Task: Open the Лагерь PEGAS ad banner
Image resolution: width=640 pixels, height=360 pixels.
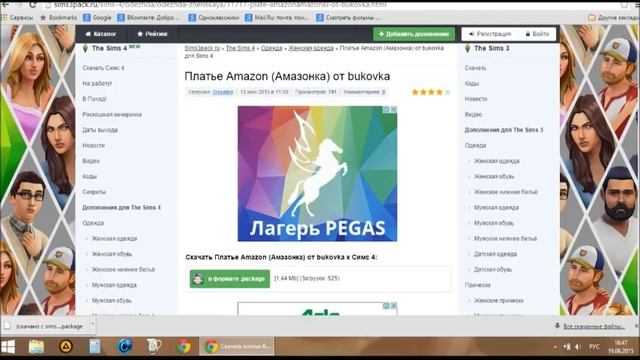Action: pyautogui.click(x=317, y=173)
